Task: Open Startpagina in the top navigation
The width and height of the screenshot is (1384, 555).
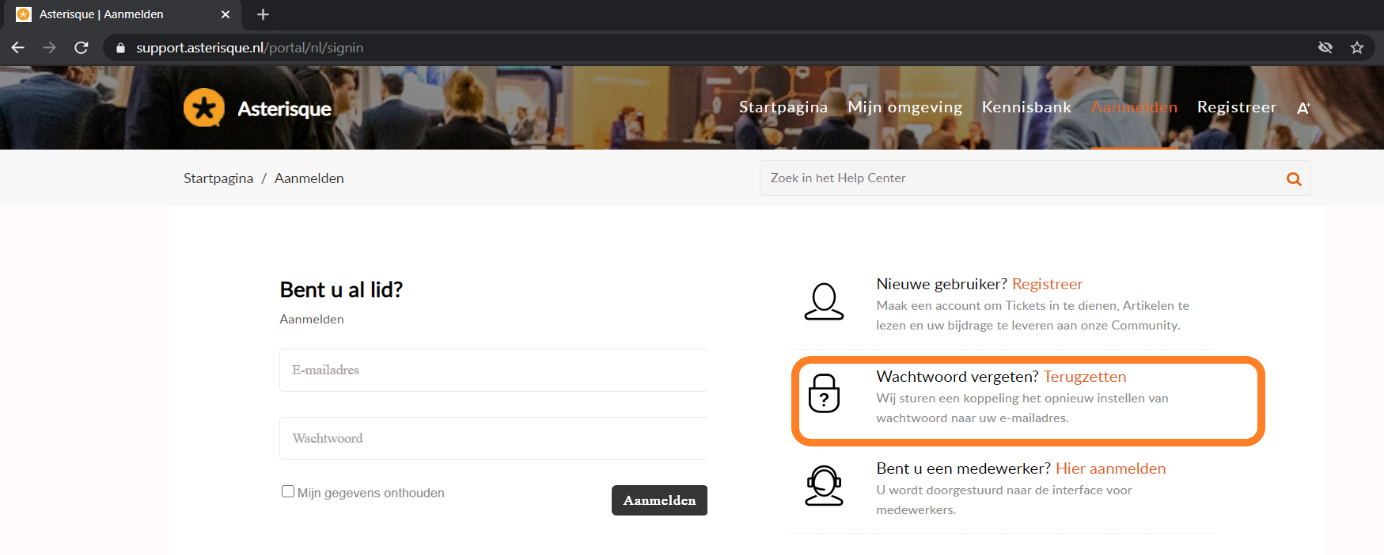Action: (x=783, y=107)
